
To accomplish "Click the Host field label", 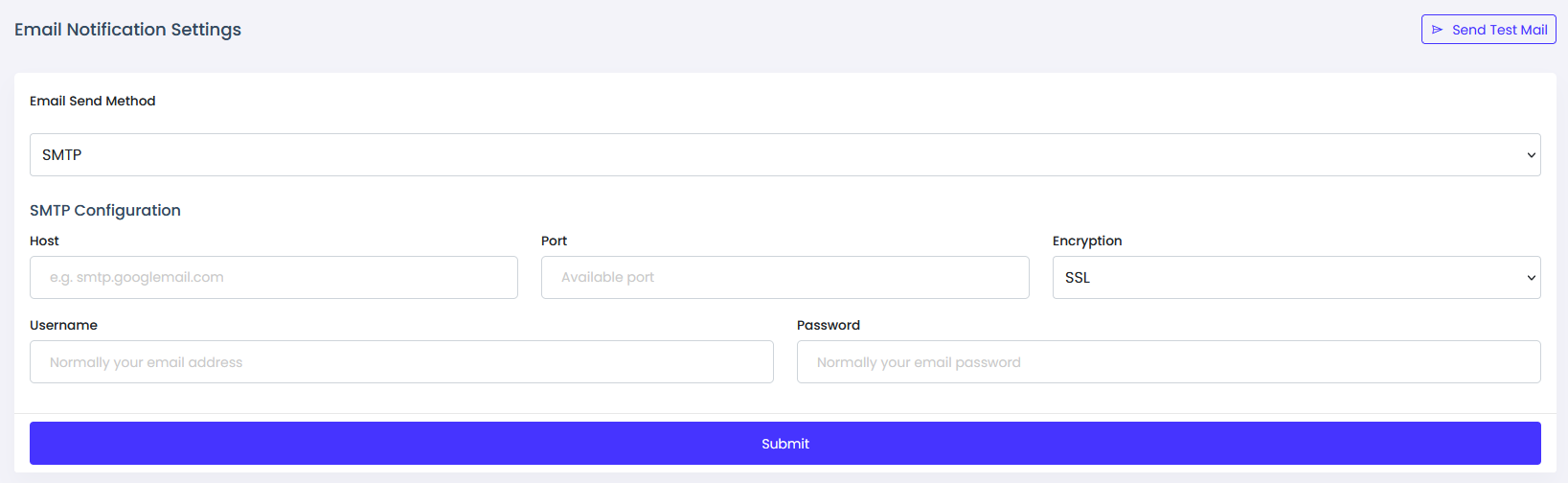I will (x=44, y=241).
